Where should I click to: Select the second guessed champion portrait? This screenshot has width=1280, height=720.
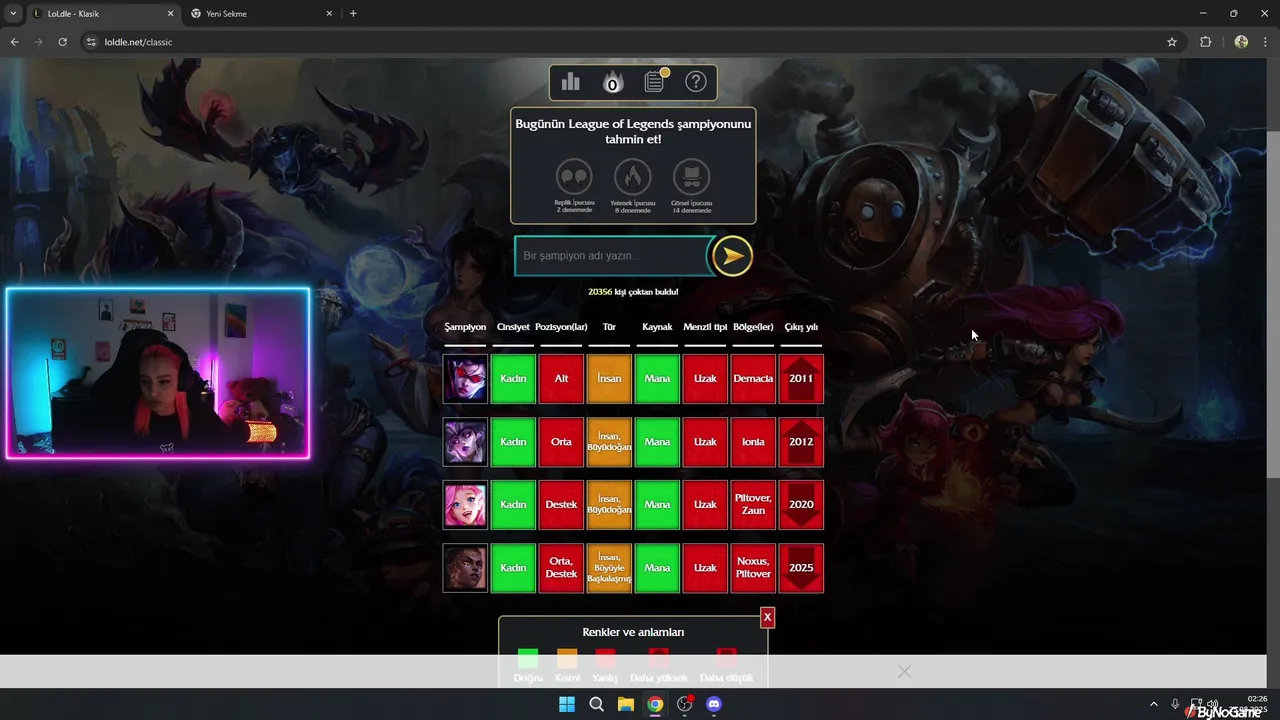pyautogui.click(x=465, y=442)
